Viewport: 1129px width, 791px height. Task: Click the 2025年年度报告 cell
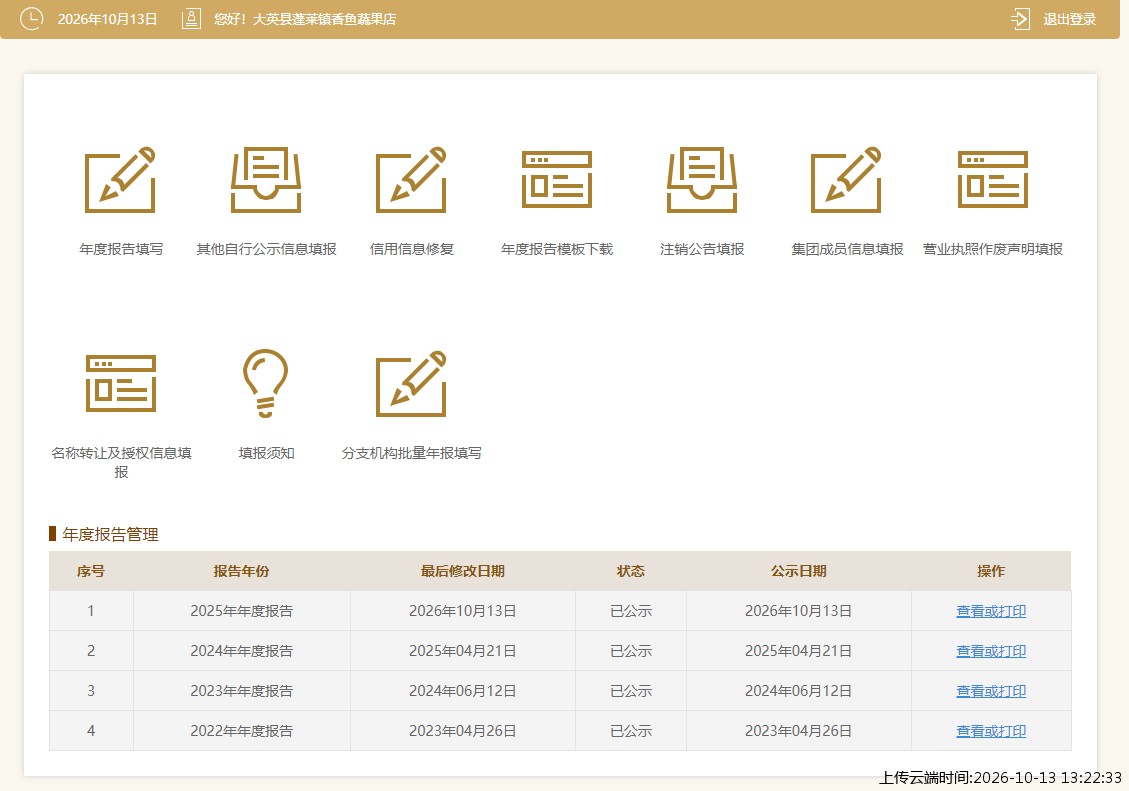[x=242, y=611]
